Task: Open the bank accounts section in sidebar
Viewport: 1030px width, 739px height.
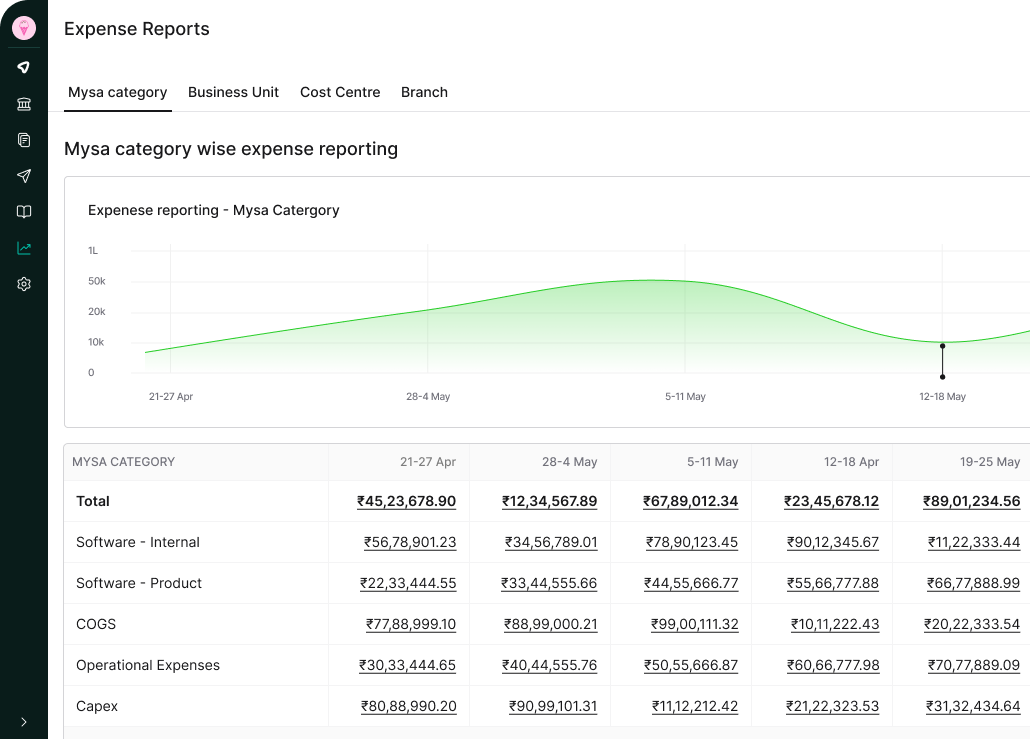Action: [23, 104]
